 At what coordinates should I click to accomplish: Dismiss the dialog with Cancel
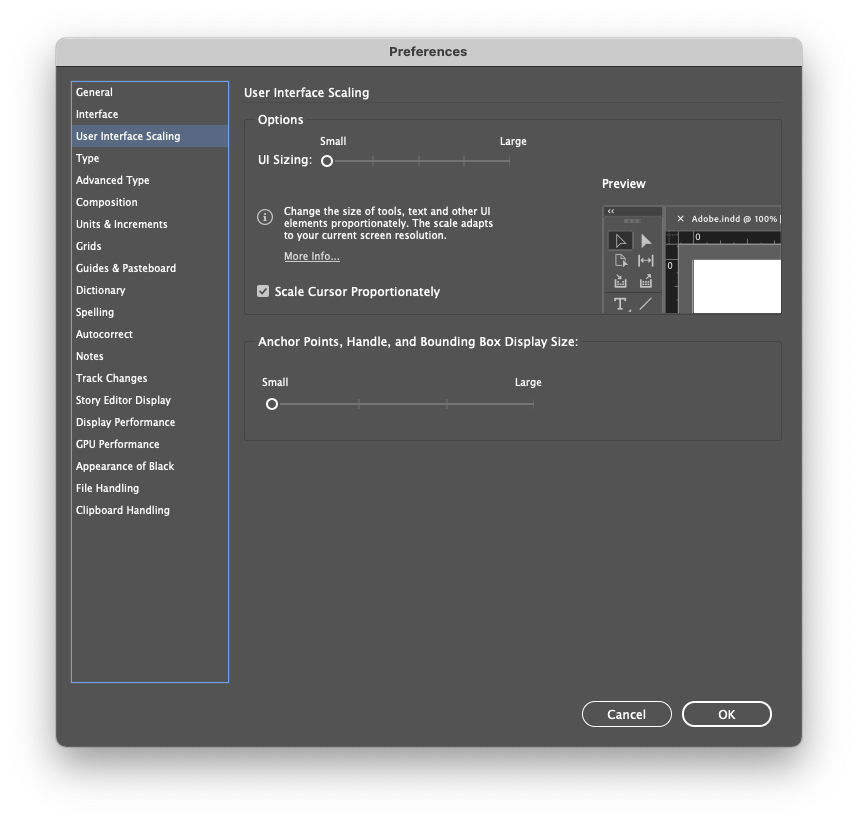626,714
